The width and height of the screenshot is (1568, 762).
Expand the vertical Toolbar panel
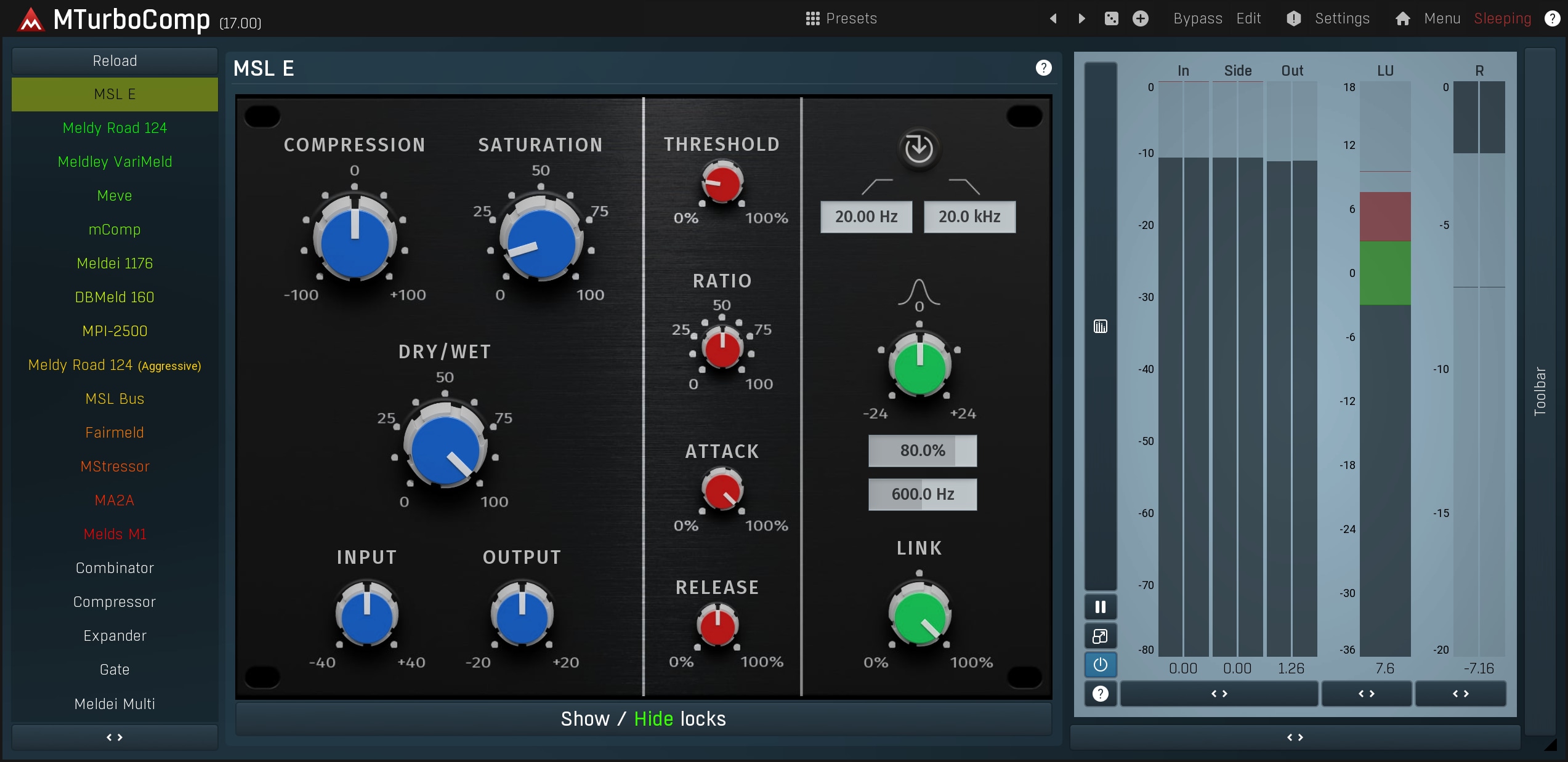pyautogui.click(x=1540, y=391)
